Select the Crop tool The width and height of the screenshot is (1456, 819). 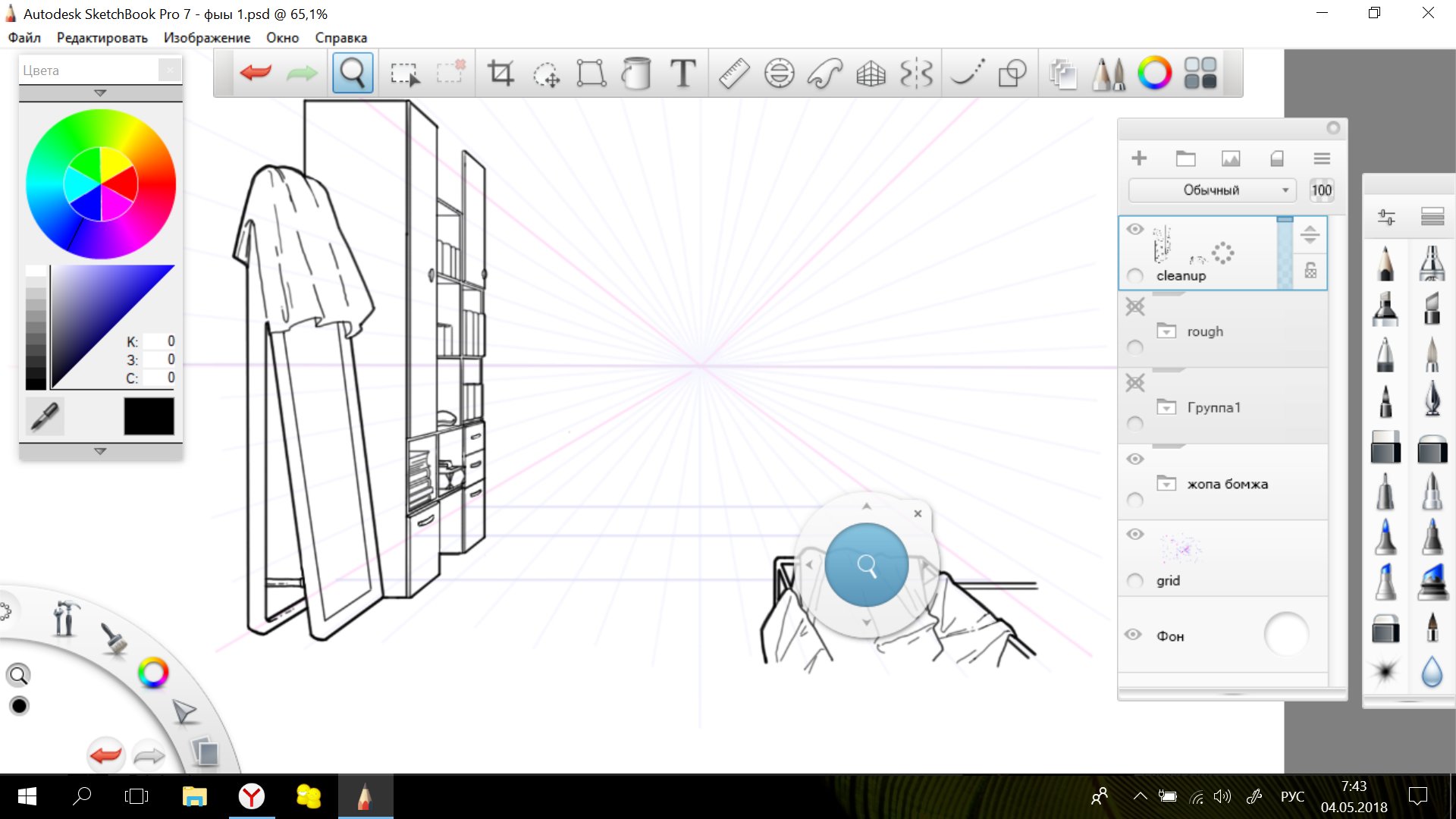[502, 73]
